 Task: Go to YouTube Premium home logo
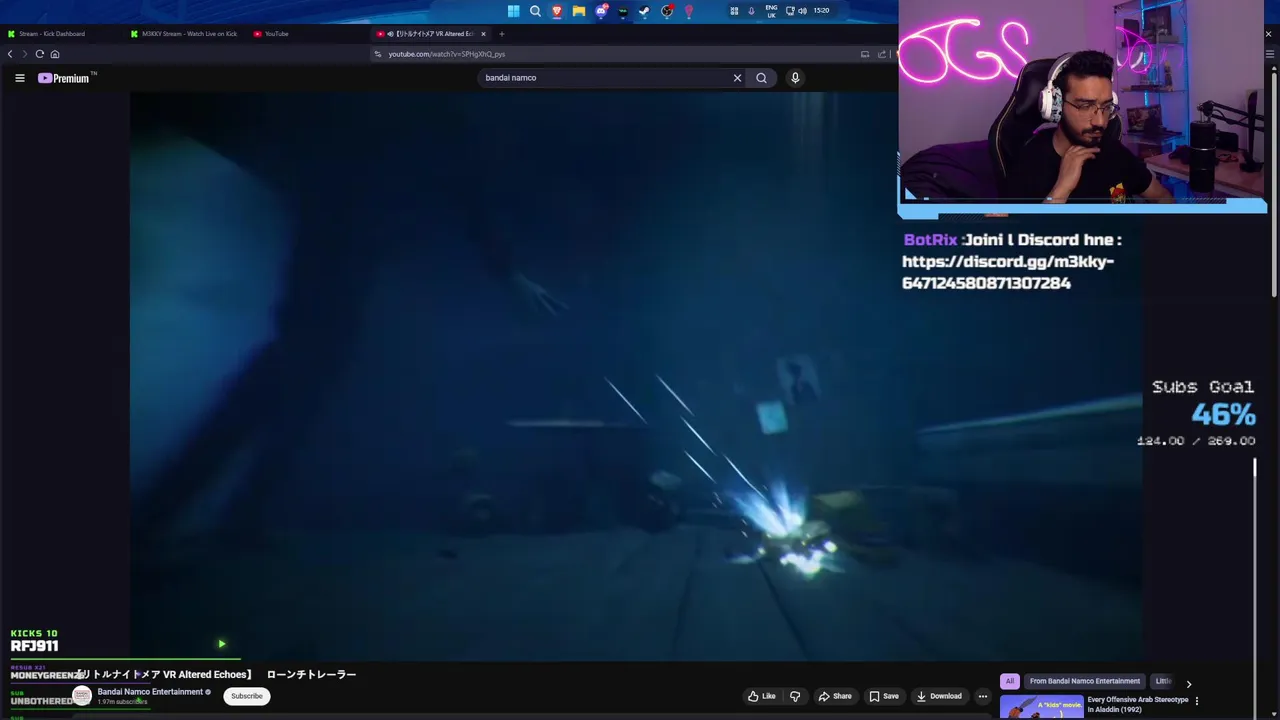coord(65,78)
